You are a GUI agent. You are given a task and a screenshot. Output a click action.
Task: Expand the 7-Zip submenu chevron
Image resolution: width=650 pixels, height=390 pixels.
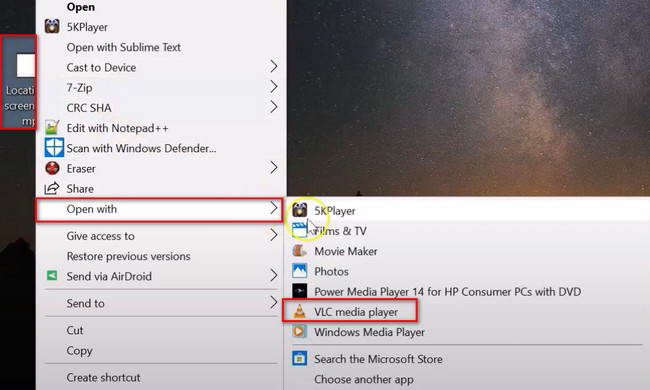pos(273,87)
